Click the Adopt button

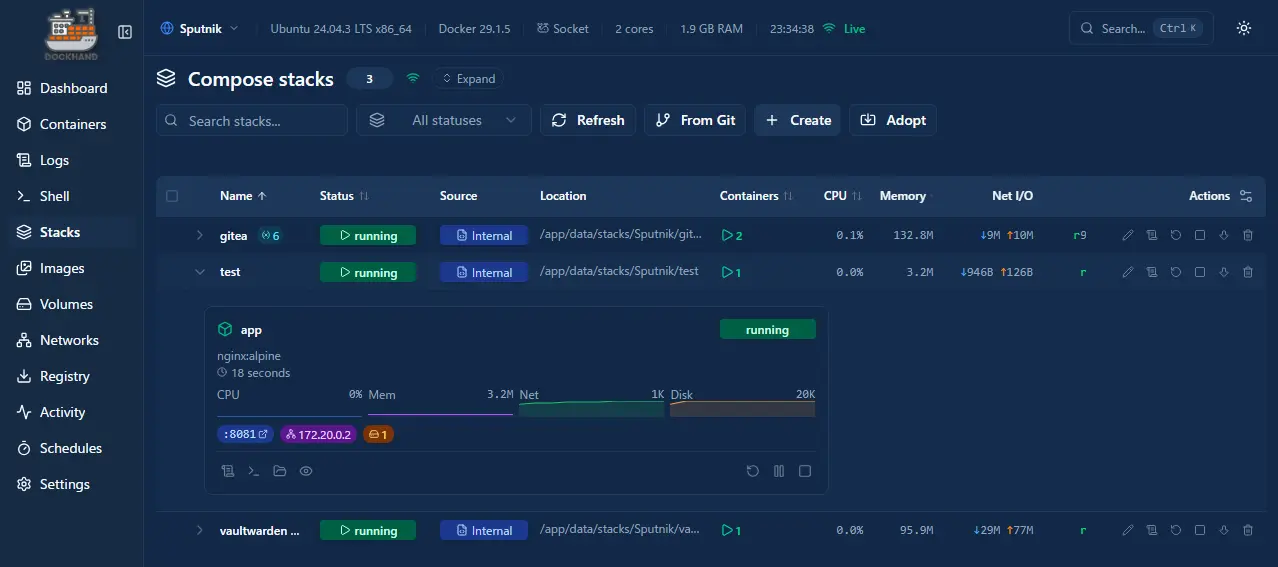(x=893, y=120)
